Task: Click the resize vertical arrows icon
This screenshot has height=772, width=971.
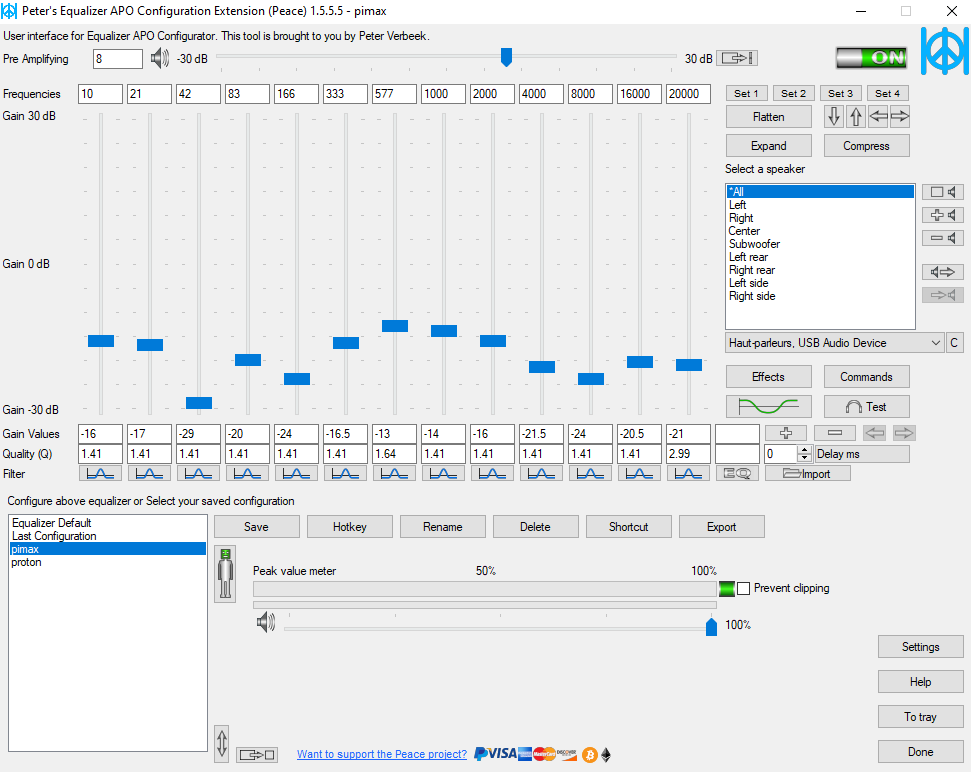Action: click(222, 744)
